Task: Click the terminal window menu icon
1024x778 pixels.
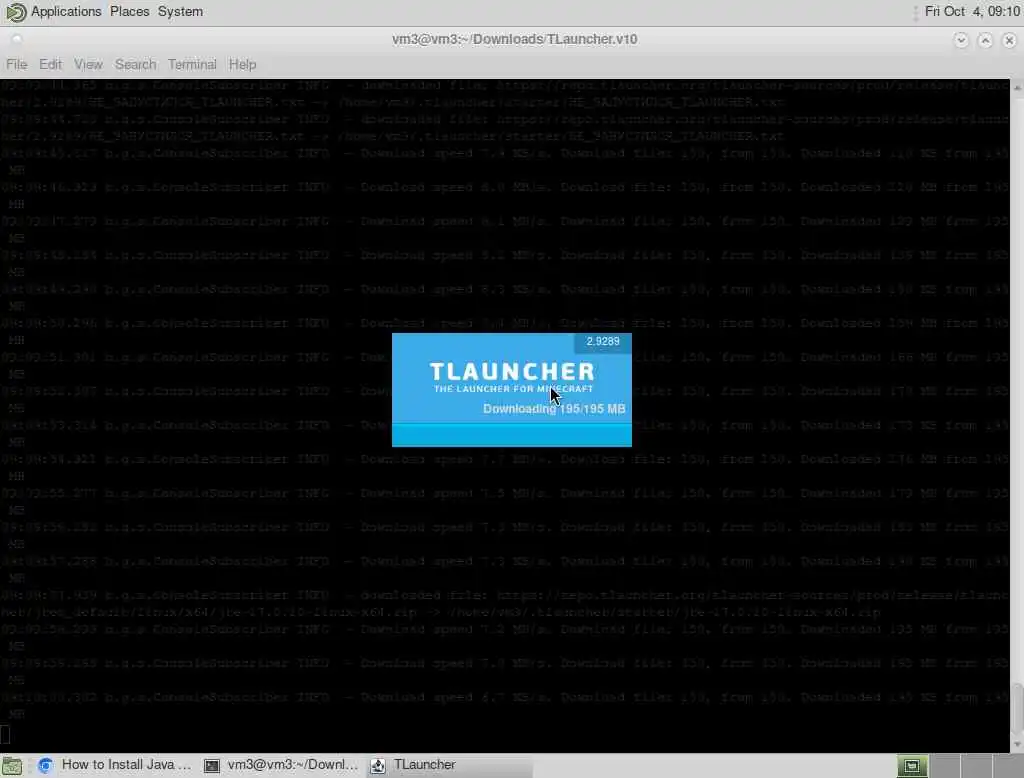Action: 16,39
